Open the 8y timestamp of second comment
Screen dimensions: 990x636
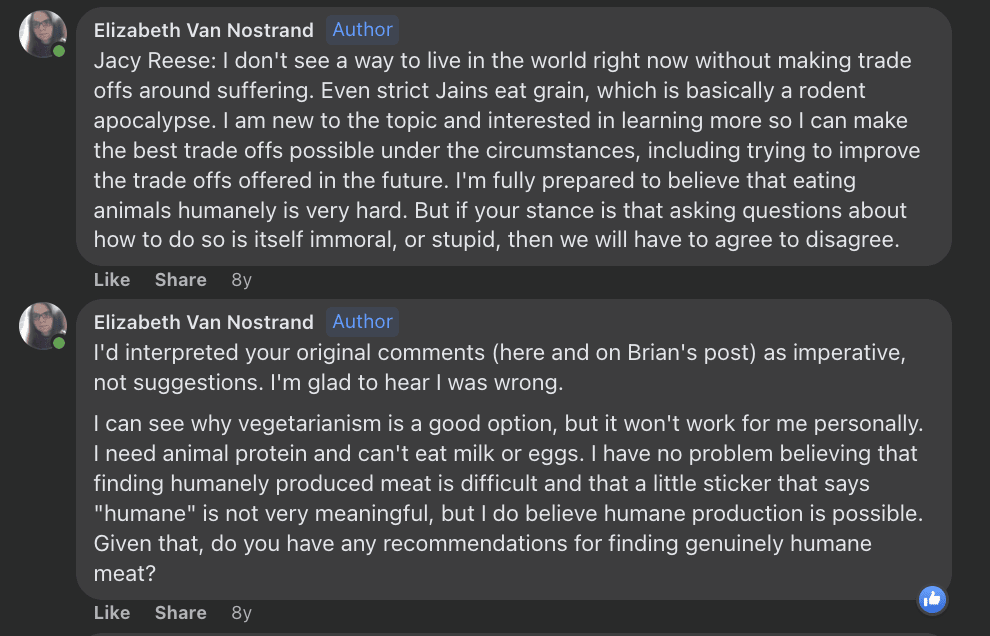click(x=241, y=613)
